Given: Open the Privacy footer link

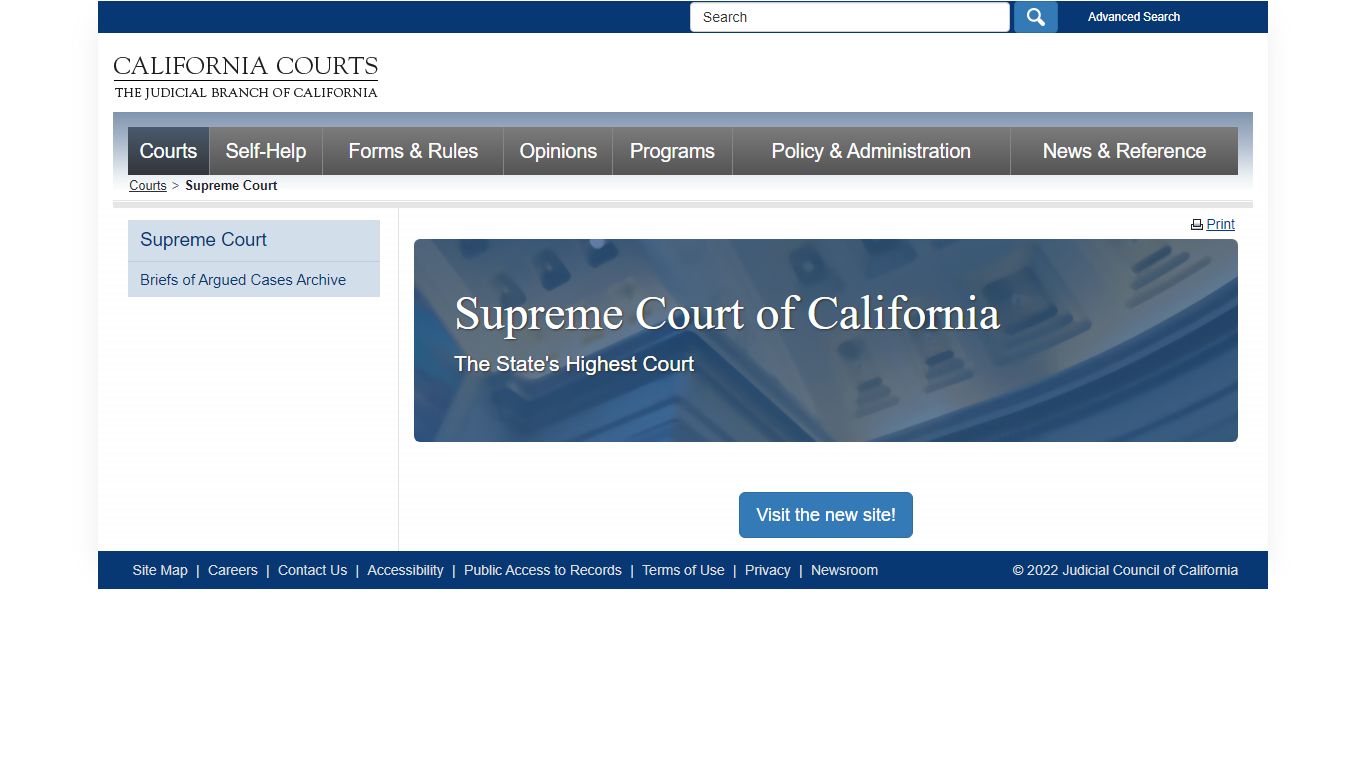Looking at the screenshot, I should pyautogui.click(x=768, y=570).
